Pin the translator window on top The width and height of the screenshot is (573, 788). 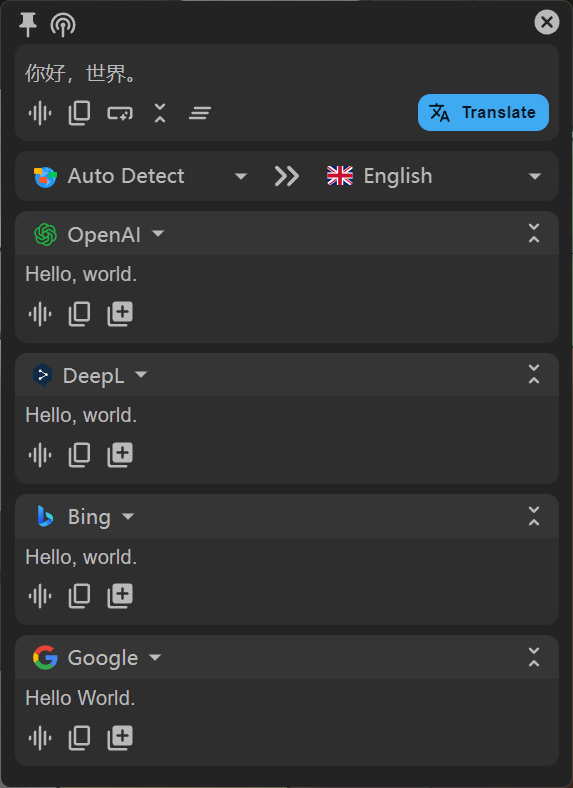click(28, 24)
